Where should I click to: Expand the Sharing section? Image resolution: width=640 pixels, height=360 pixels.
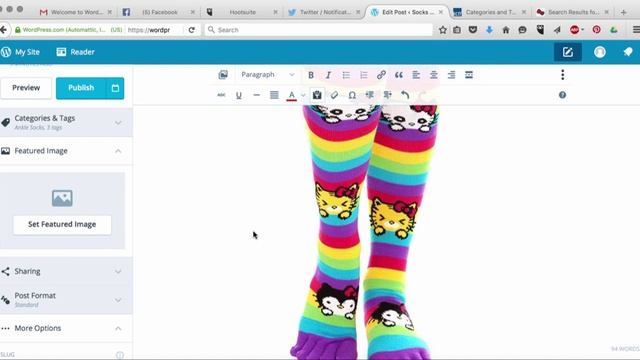tap(66, 271)
